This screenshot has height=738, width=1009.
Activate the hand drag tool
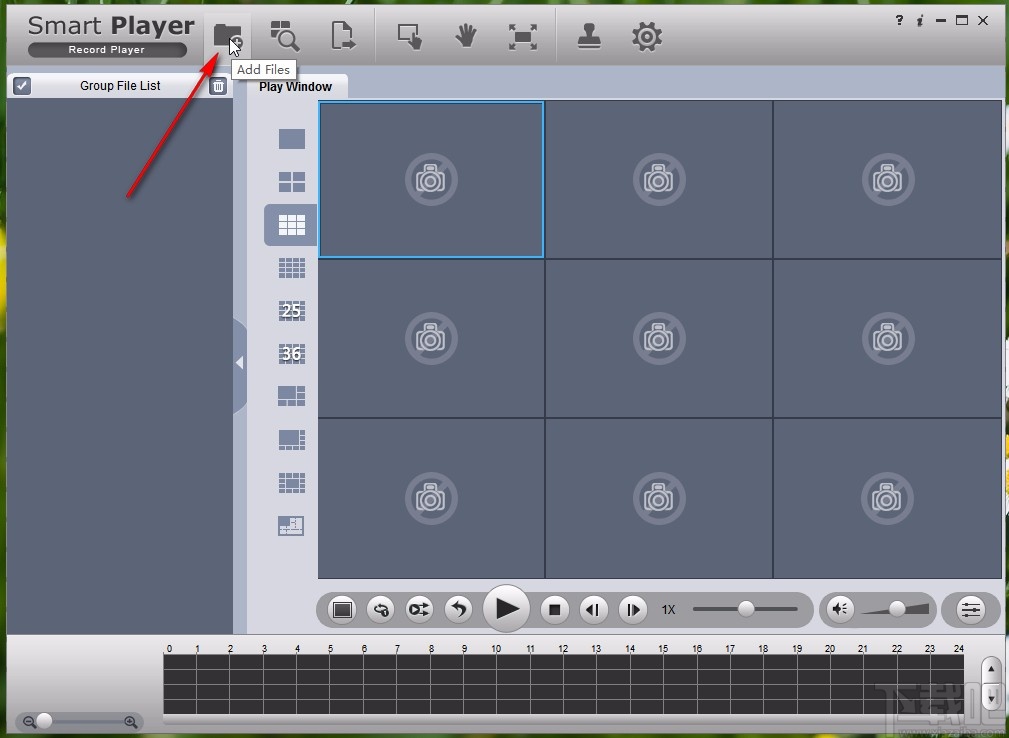(466, 36)
